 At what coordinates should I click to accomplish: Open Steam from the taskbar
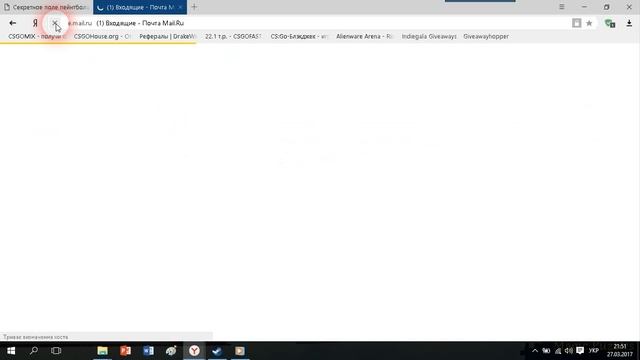pyautogui.click(x=217, y=351)
